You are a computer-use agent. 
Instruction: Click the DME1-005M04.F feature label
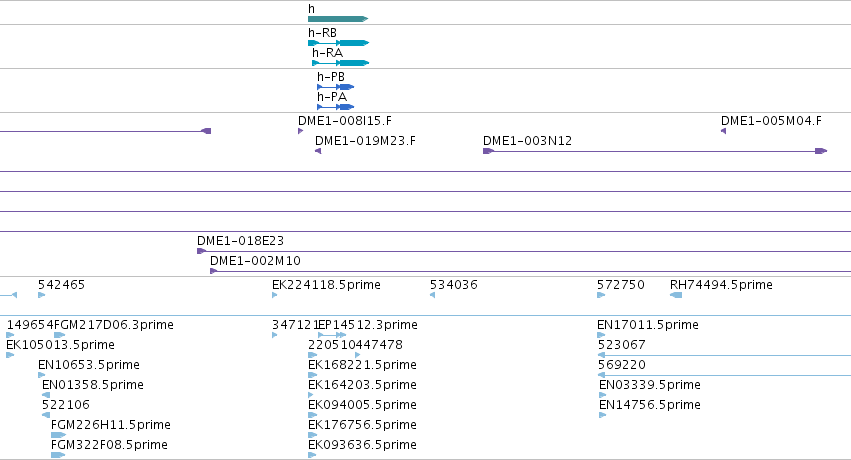click(771, 120)
